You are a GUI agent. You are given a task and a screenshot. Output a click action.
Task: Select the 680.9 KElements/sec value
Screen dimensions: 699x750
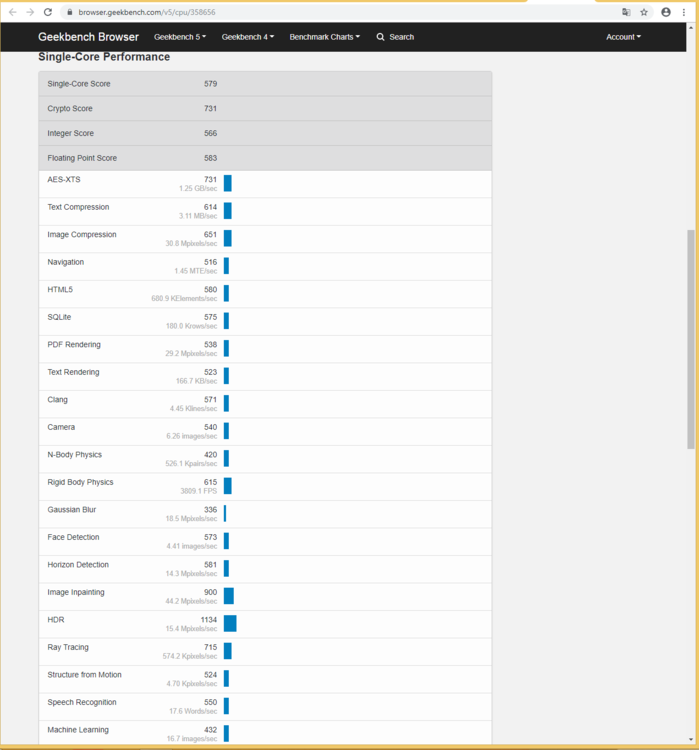(x=184, y=298)
